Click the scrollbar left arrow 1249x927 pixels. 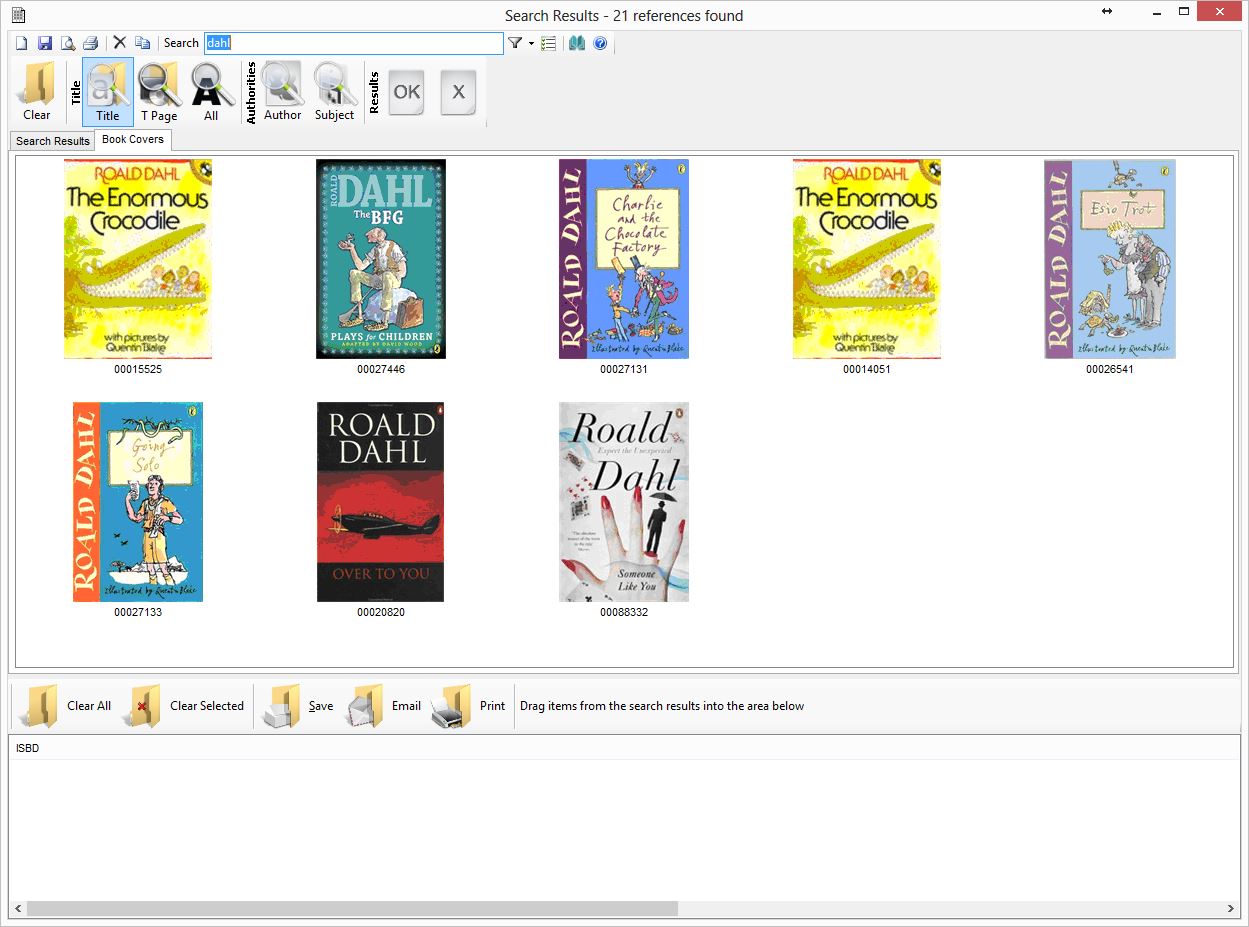click(17, 909)
